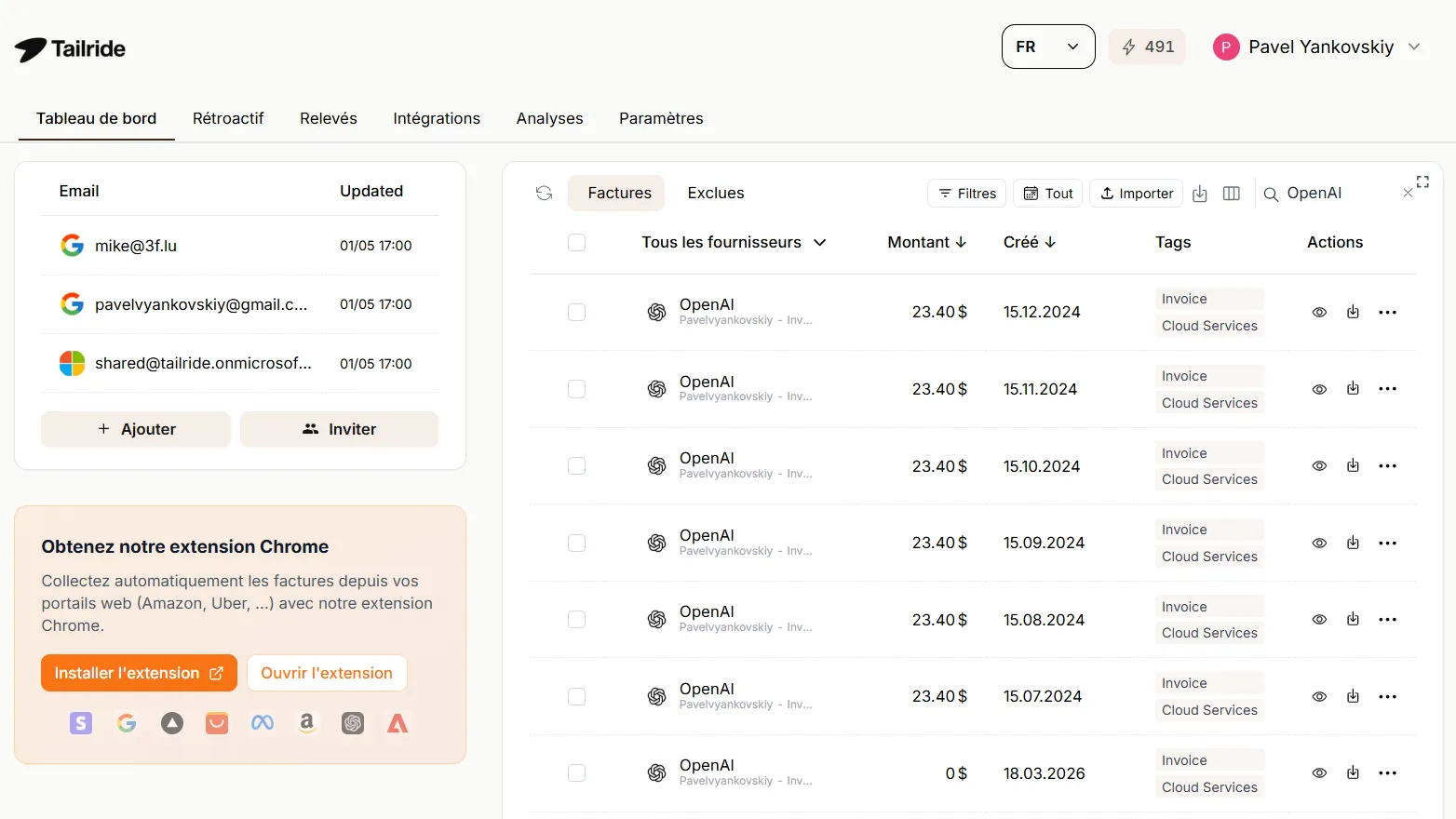Download the 15.12.2024 invoice
The width and height of the screenshot is (1456, 819).
1353,312
